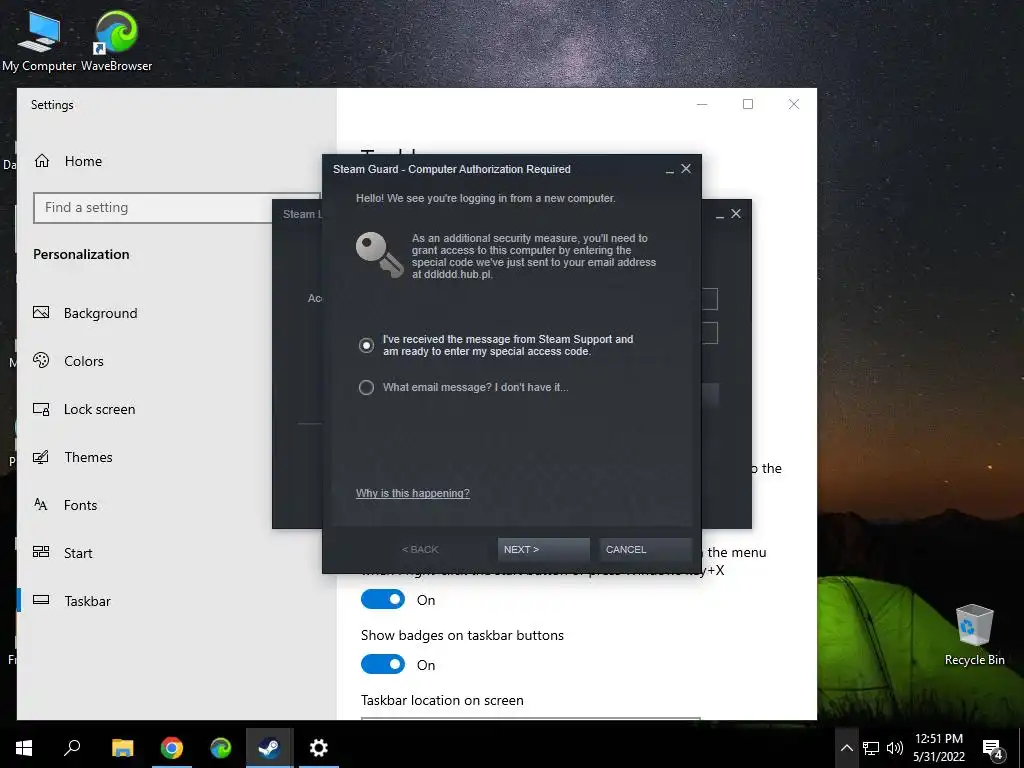The height and width of the screenshot is (768, 1024).
Task: Switch to Steam in taskbar
Action: tap(269, 748)
